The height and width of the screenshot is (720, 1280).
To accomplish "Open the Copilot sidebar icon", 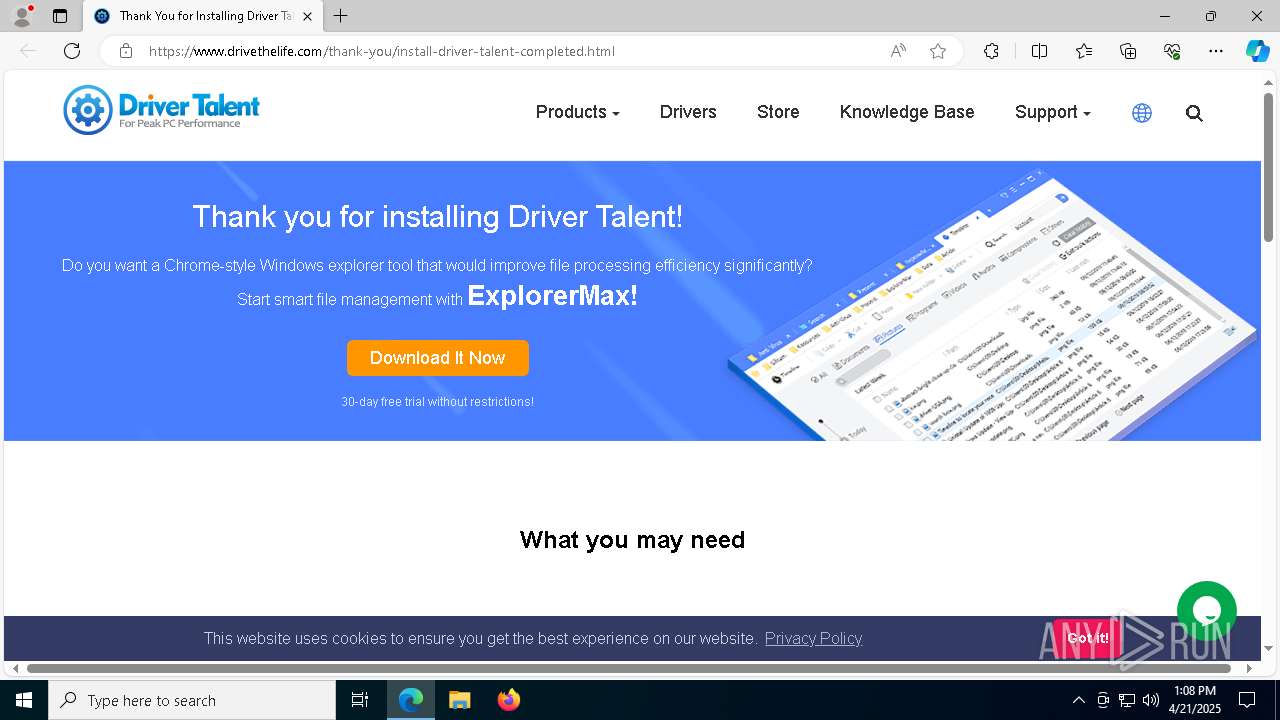I will click(1257, 51).
